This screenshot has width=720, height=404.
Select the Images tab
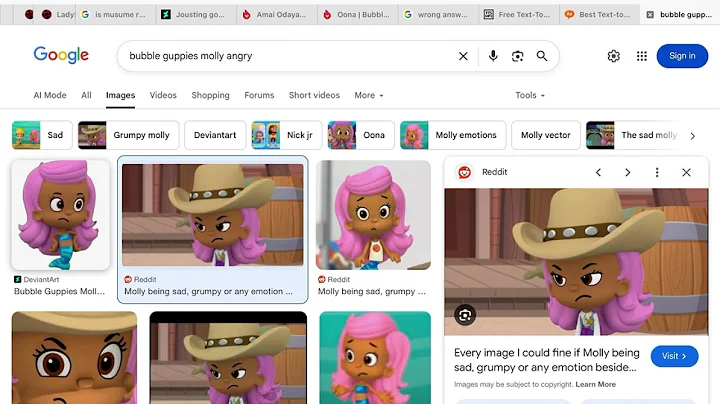120,95
